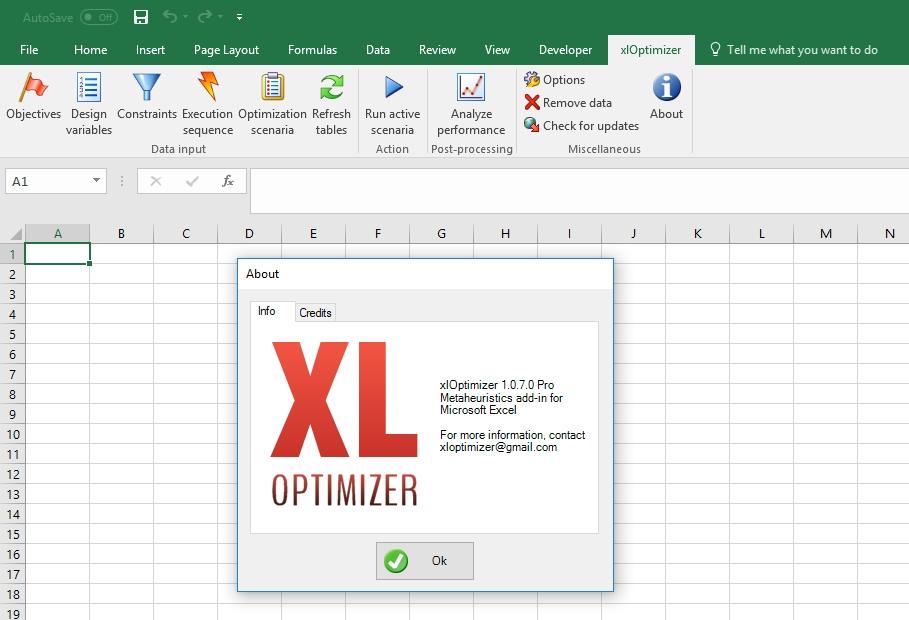
Task: Click Tell me what you want search
Action: point(794,50)
